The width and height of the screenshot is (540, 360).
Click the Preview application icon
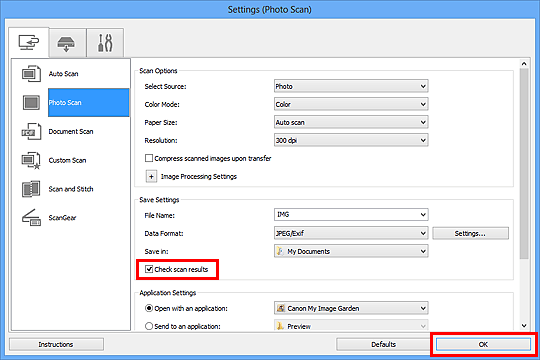point(280,326)
